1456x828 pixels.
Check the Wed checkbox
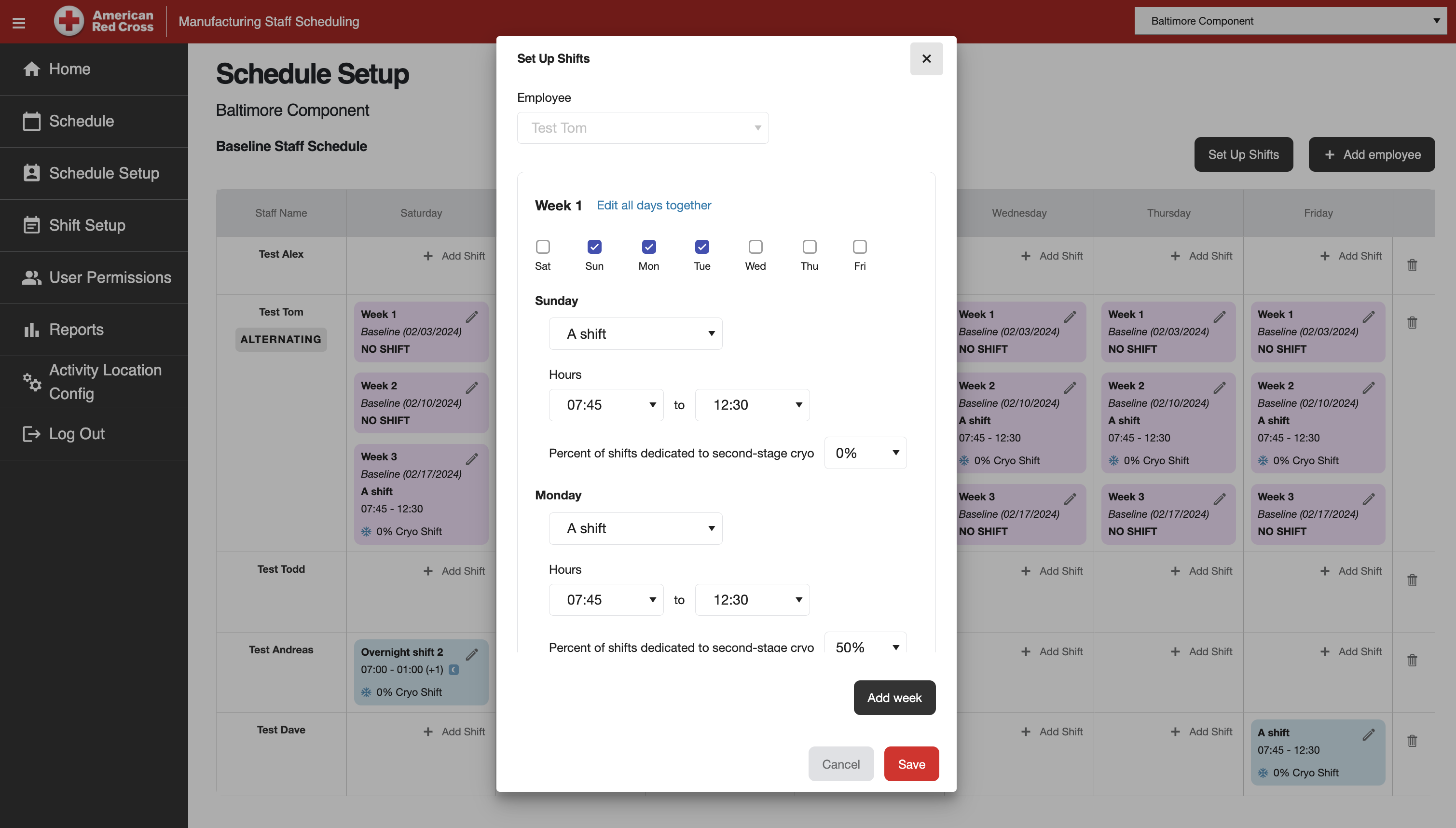coord(755,247)
